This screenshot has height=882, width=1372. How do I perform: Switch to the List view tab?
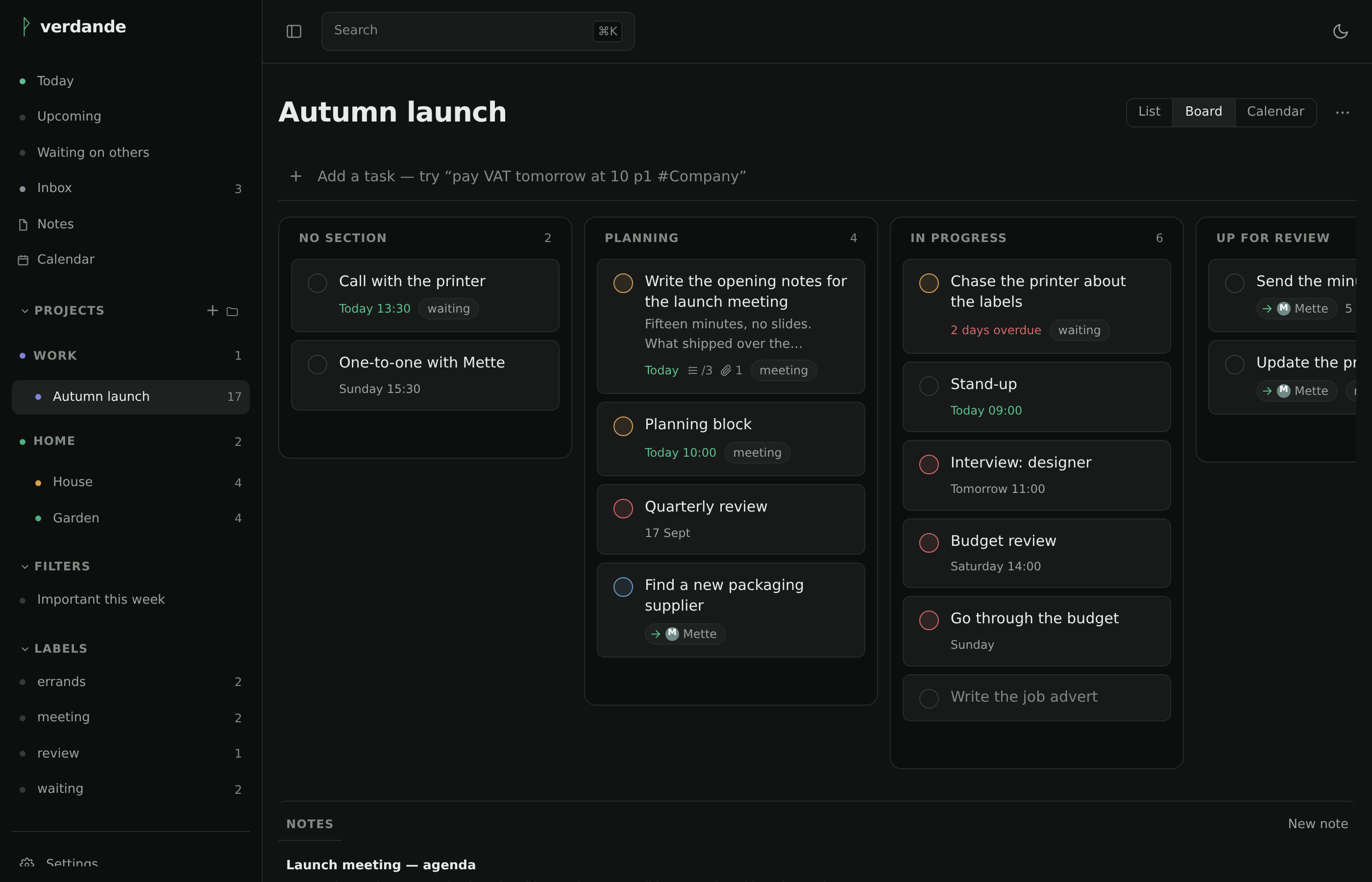1149,112
